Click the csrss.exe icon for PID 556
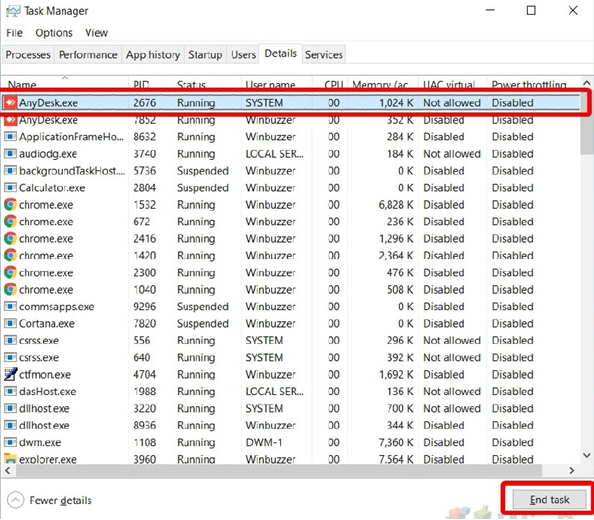The height and width of the screenshot is (520, 594). tap(11, 340)
